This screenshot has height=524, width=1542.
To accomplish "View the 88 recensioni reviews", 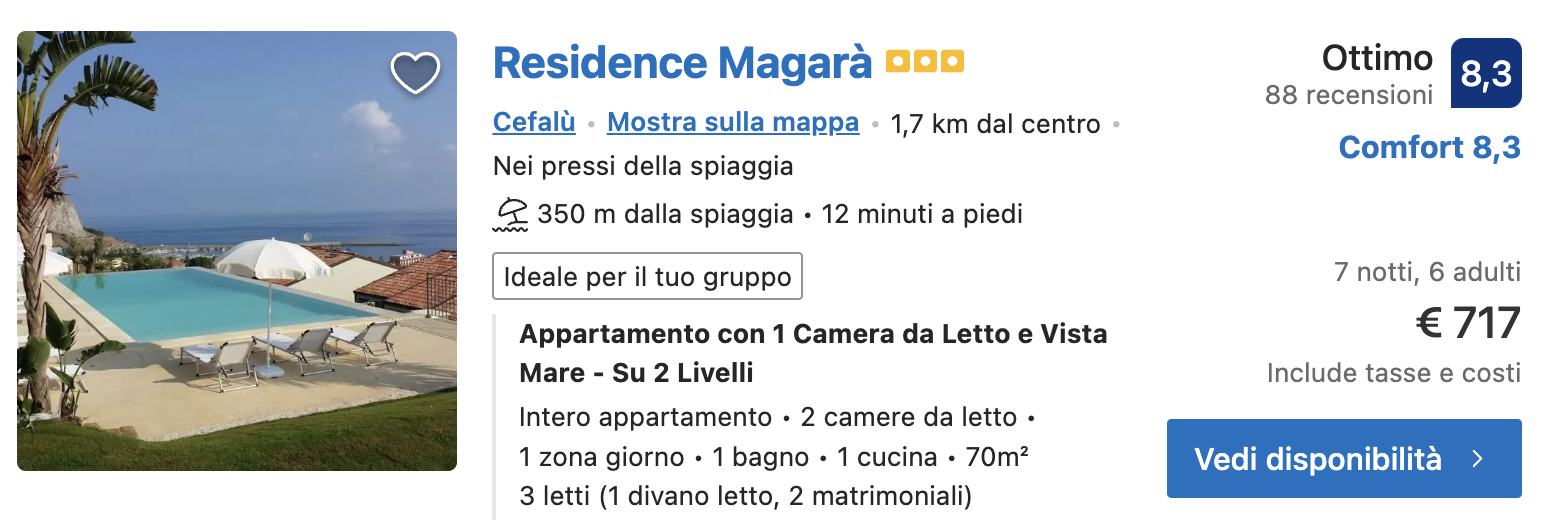I will click(1349, 96).
